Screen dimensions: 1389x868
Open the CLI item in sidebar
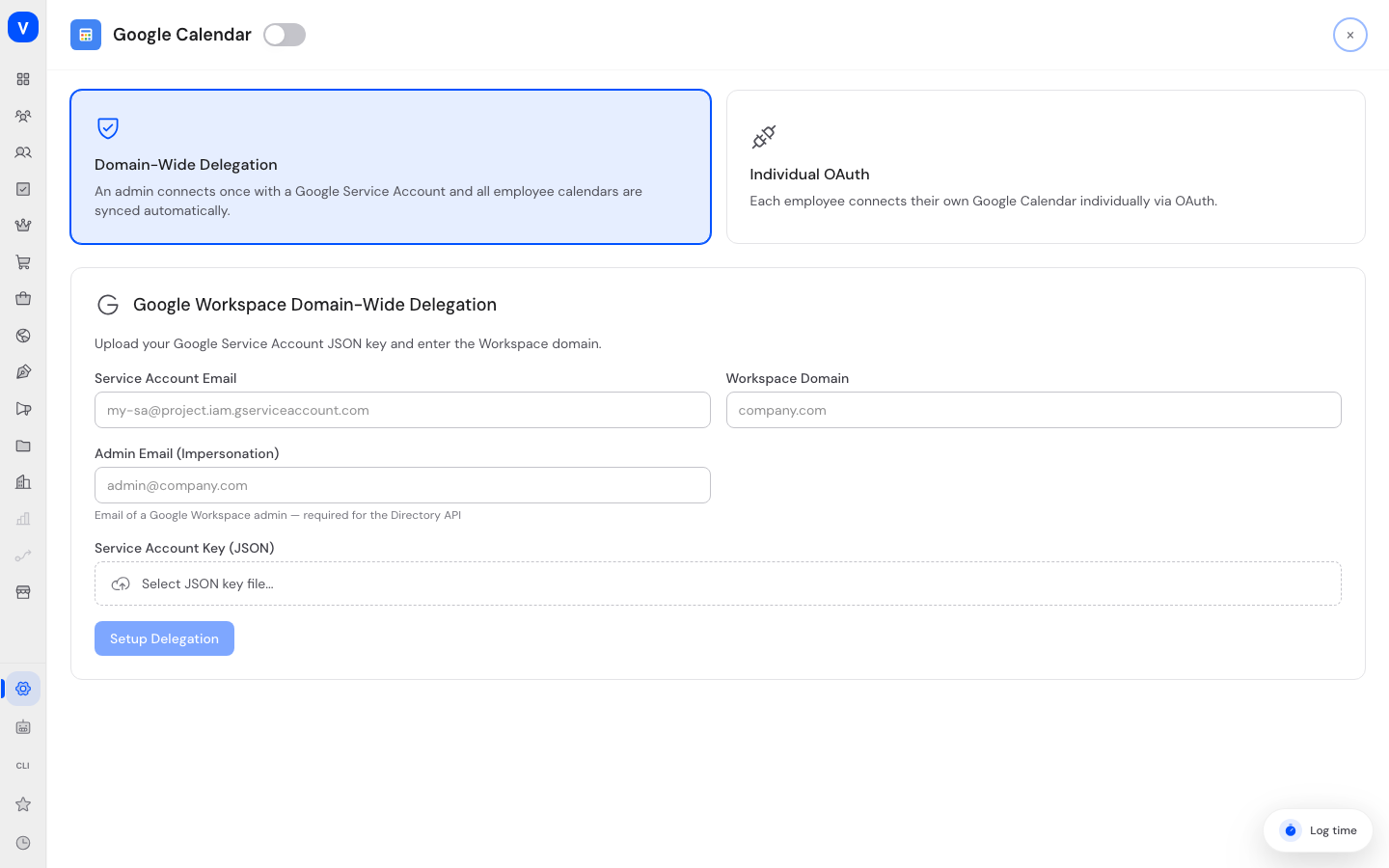coord(23,766)
